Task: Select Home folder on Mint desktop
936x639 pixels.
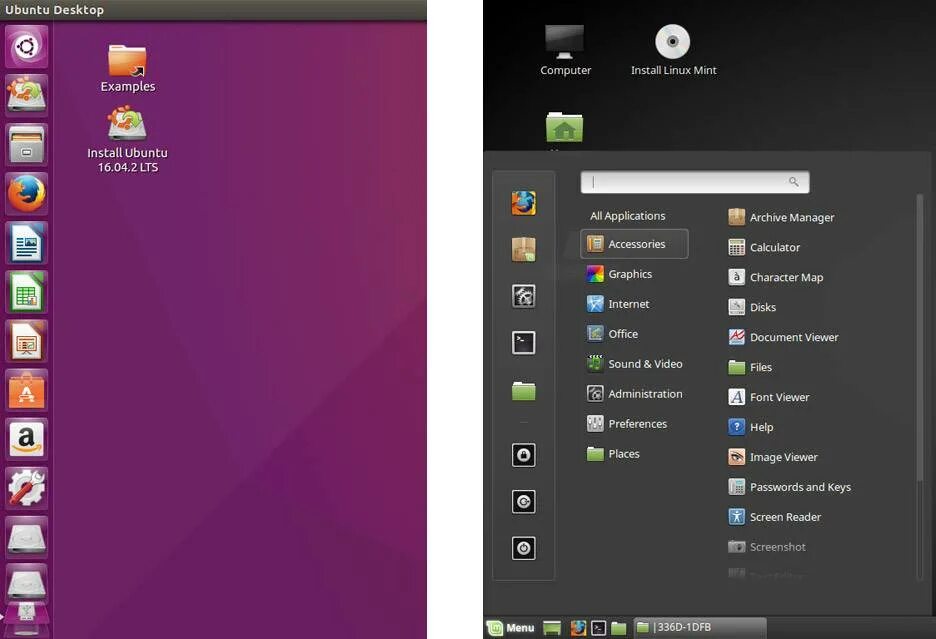Action: click(564, 127)
